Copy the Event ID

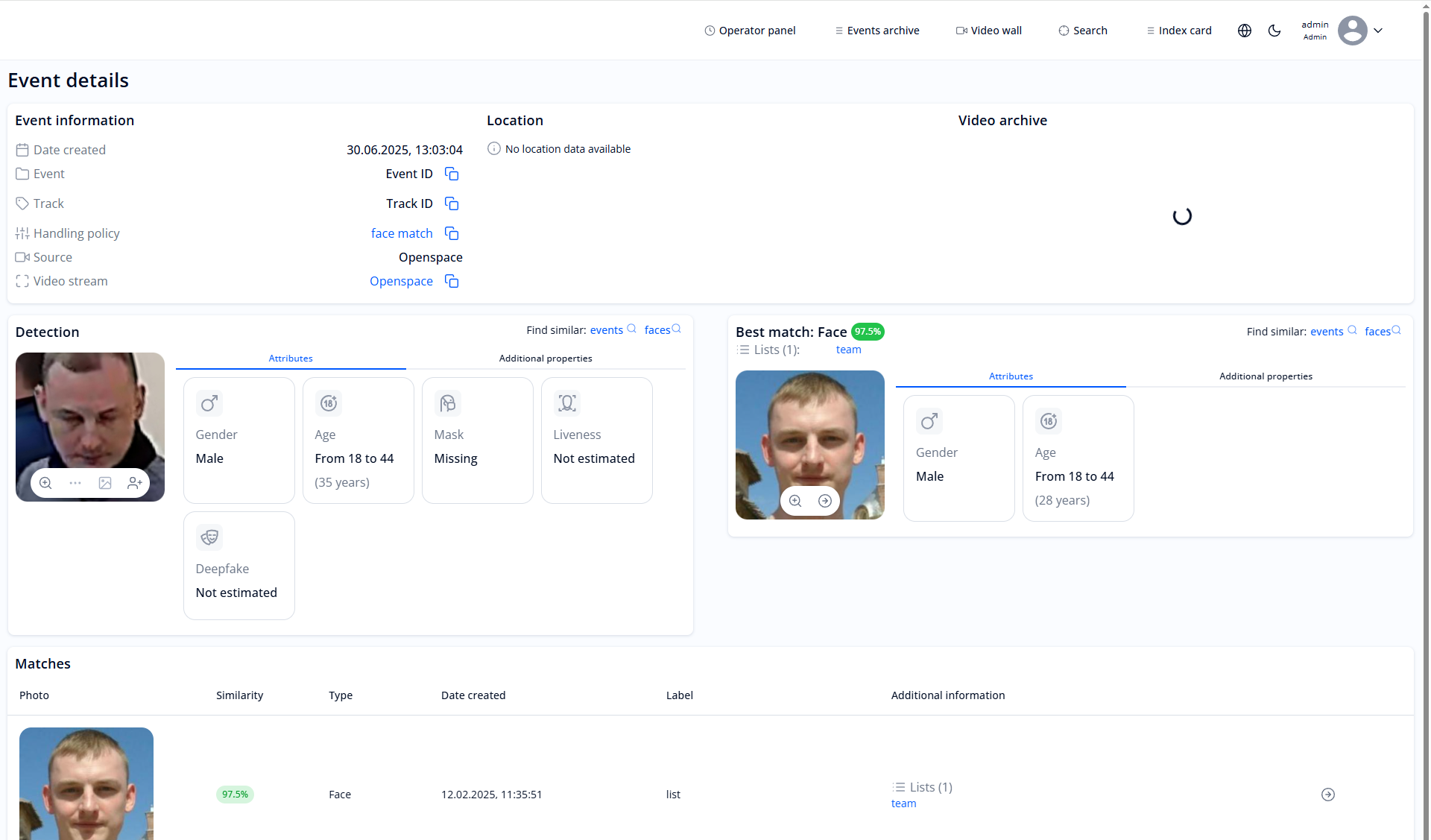tap(452, 174)
